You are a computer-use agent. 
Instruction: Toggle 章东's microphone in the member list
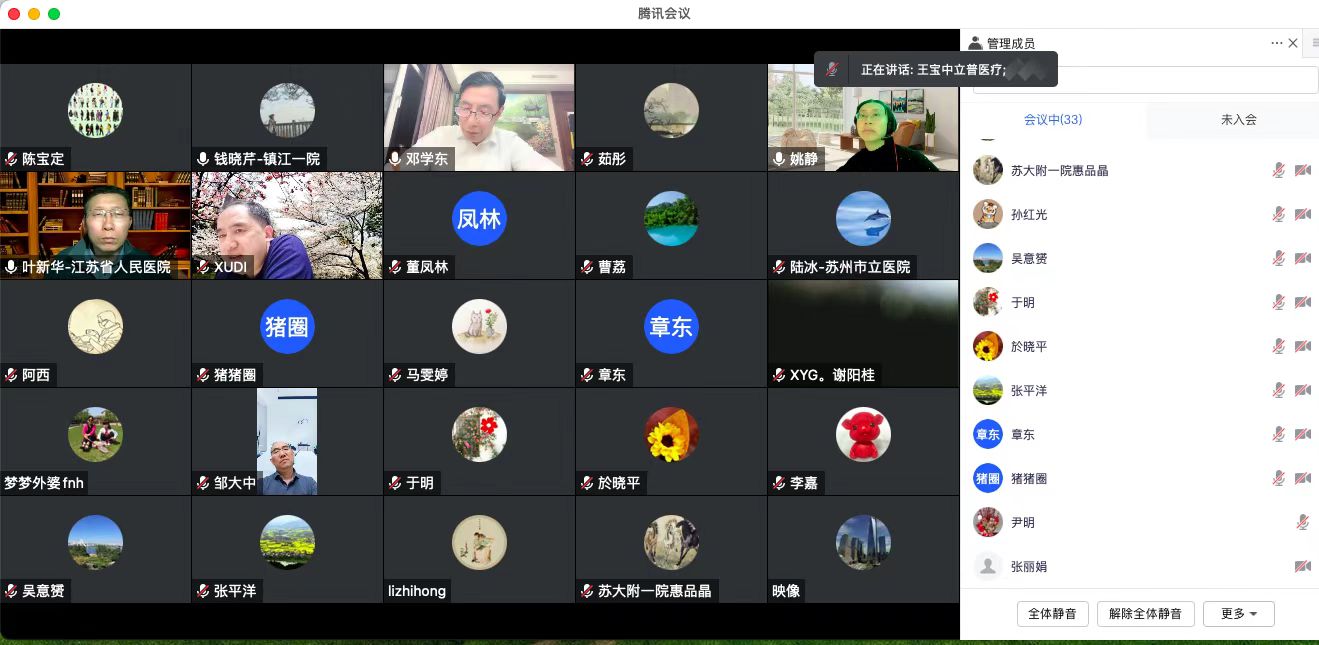1278,434
